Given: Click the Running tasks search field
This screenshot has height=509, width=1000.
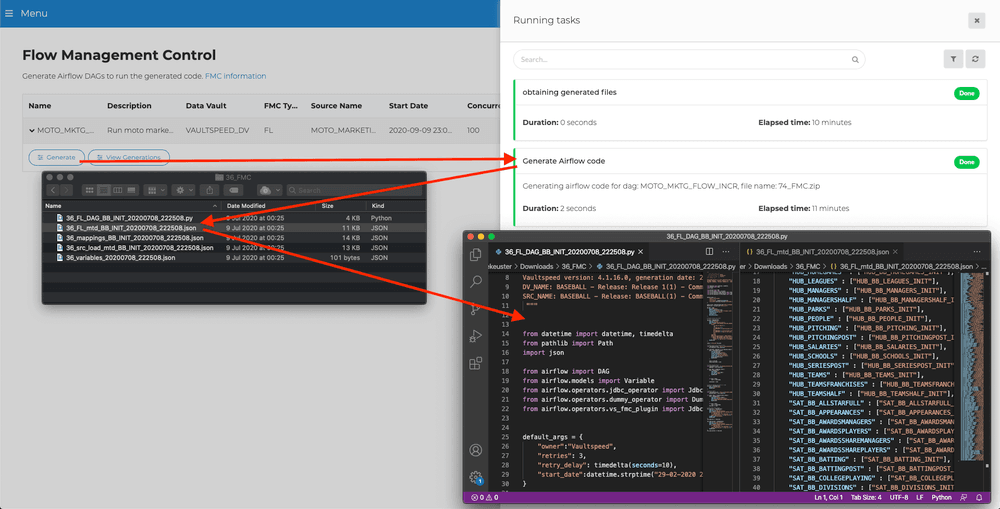Looking at the screenshot, I should tap(689, 59).
